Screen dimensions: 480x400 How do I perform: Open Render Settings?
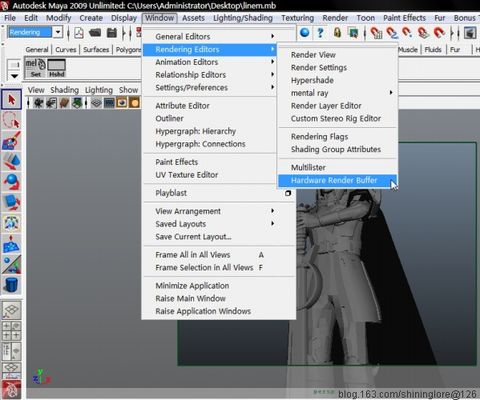[338, 67]
